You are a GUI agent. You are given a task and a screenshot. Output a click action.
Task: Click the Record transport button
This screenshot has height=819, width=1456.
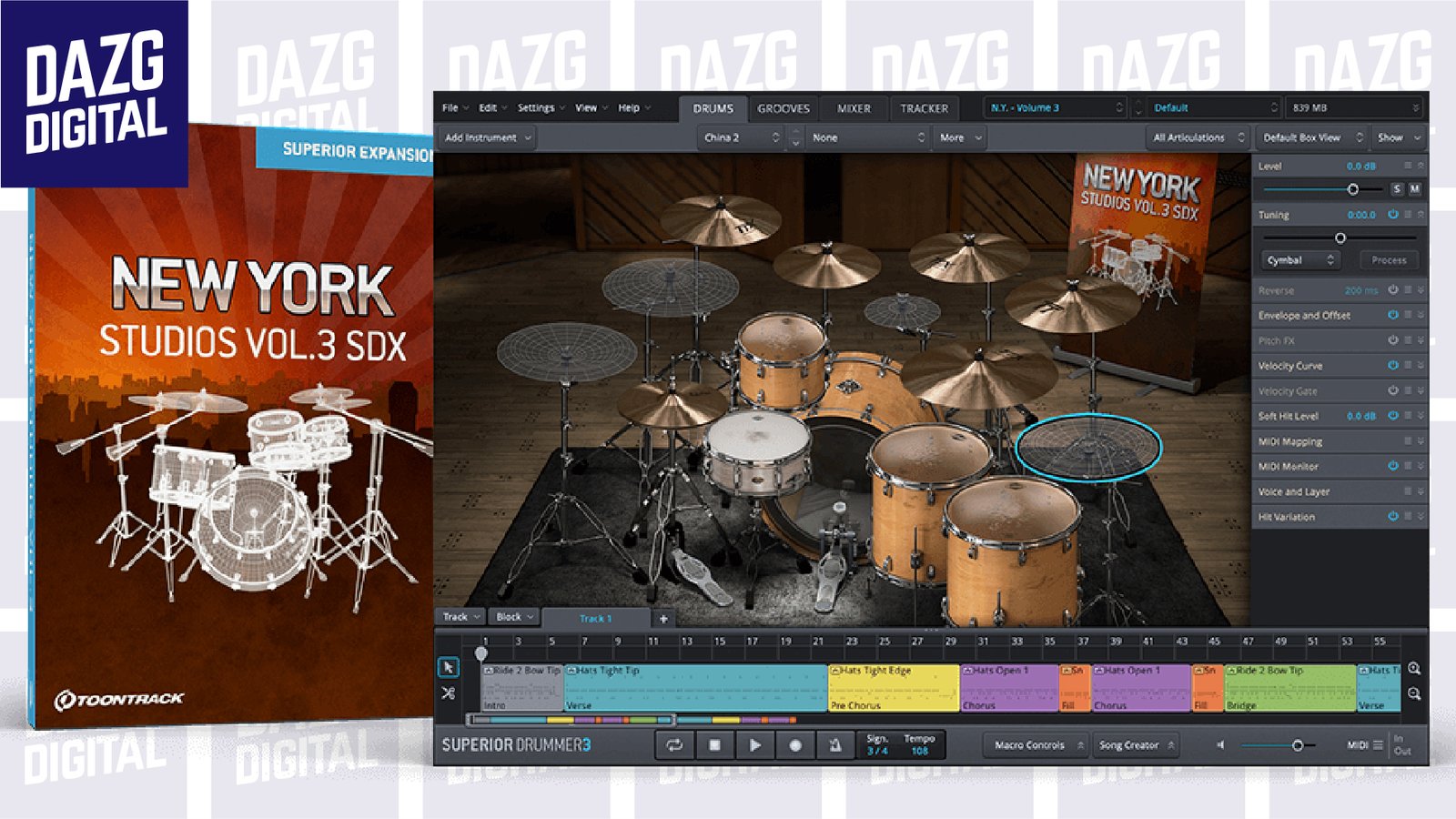795,745
